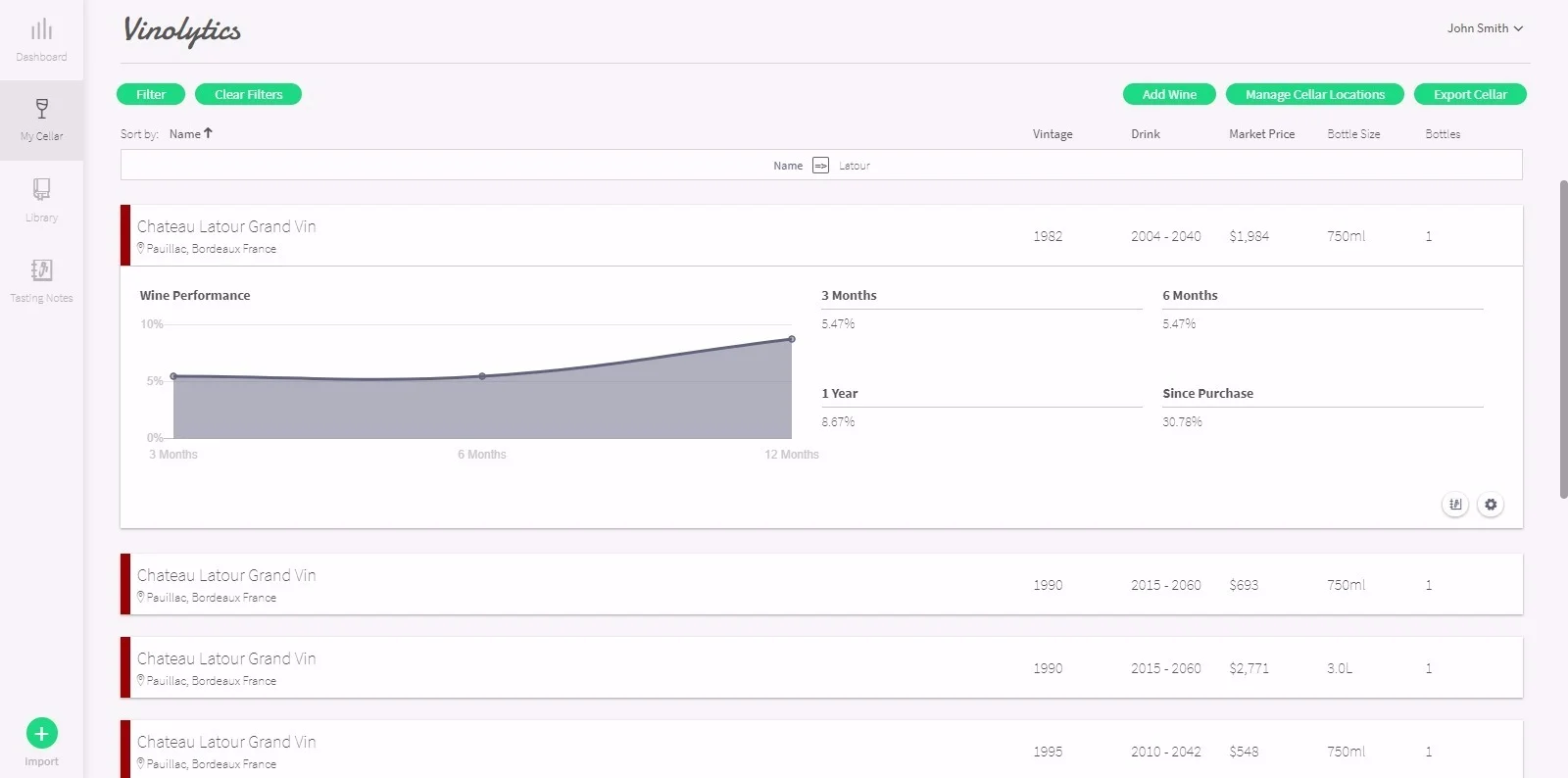Open the Dashboard bar-chart icon
Viewport: 1568px width, 778px height.
pyautogui.click(x=41, y=29)
